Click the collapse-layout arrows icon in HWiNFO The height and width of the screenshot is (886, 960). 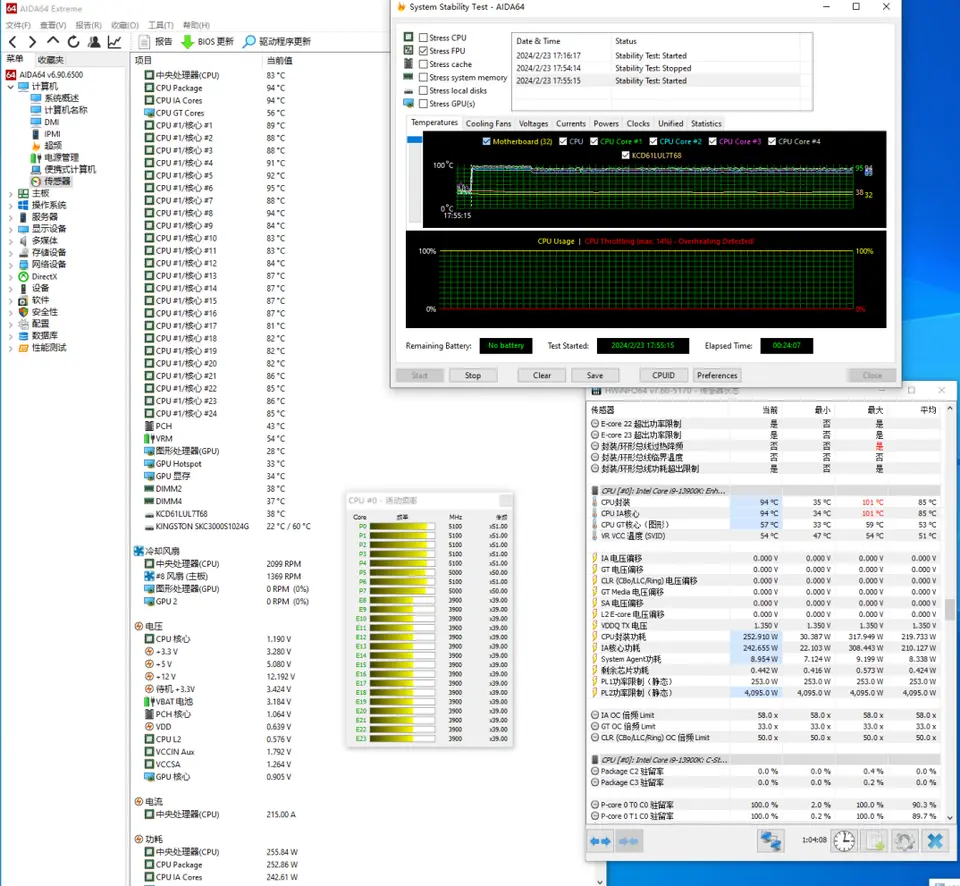[628, 841]
